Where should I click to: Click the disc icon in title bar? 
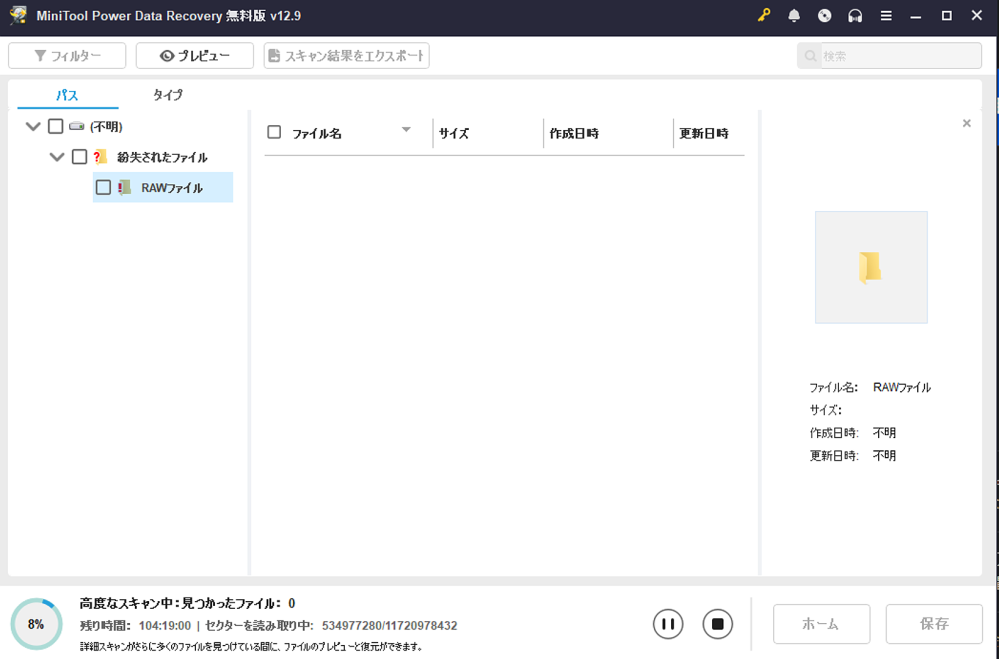tap(824, 16)
